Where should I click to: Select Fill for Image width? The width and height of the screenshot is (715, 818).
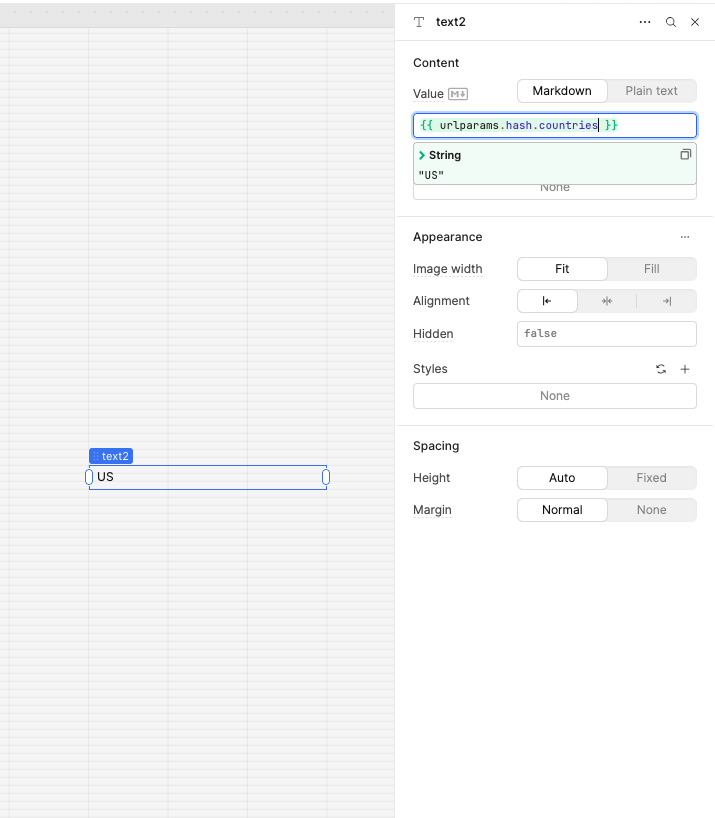(651, 269)
